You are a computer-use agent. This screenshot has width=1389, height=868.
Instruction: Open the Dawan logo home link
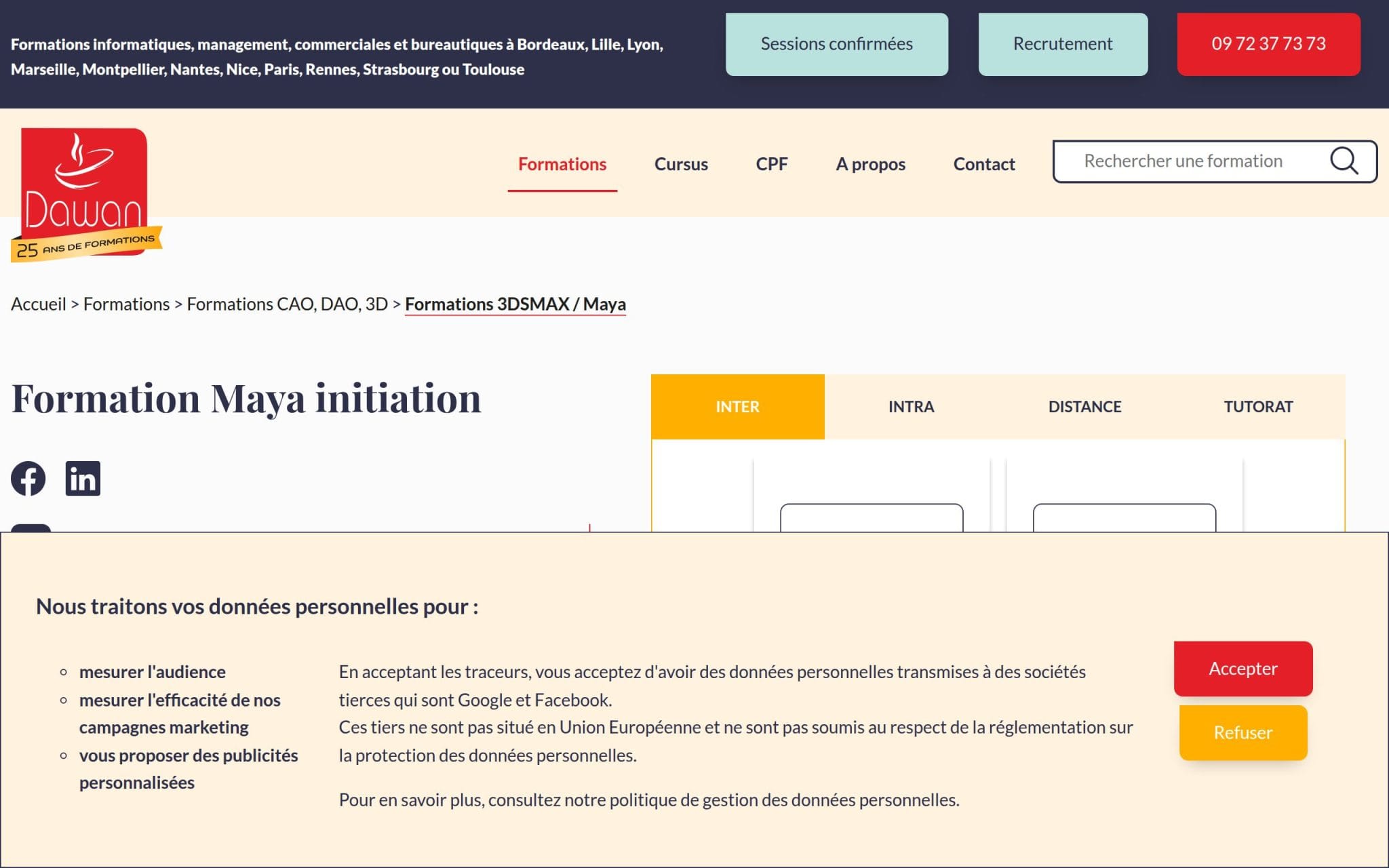point(85,194)
